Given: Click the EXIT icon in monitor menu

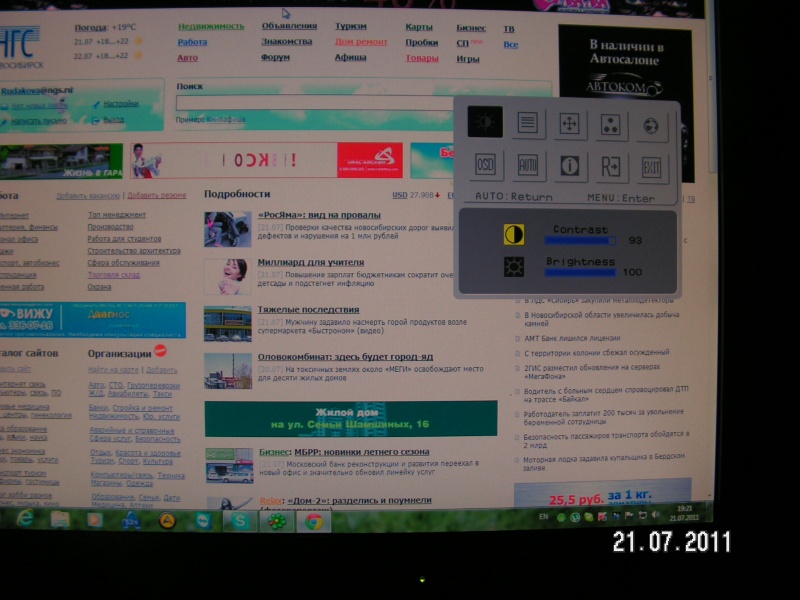Looking at the screenshot, I should (652, 167).
